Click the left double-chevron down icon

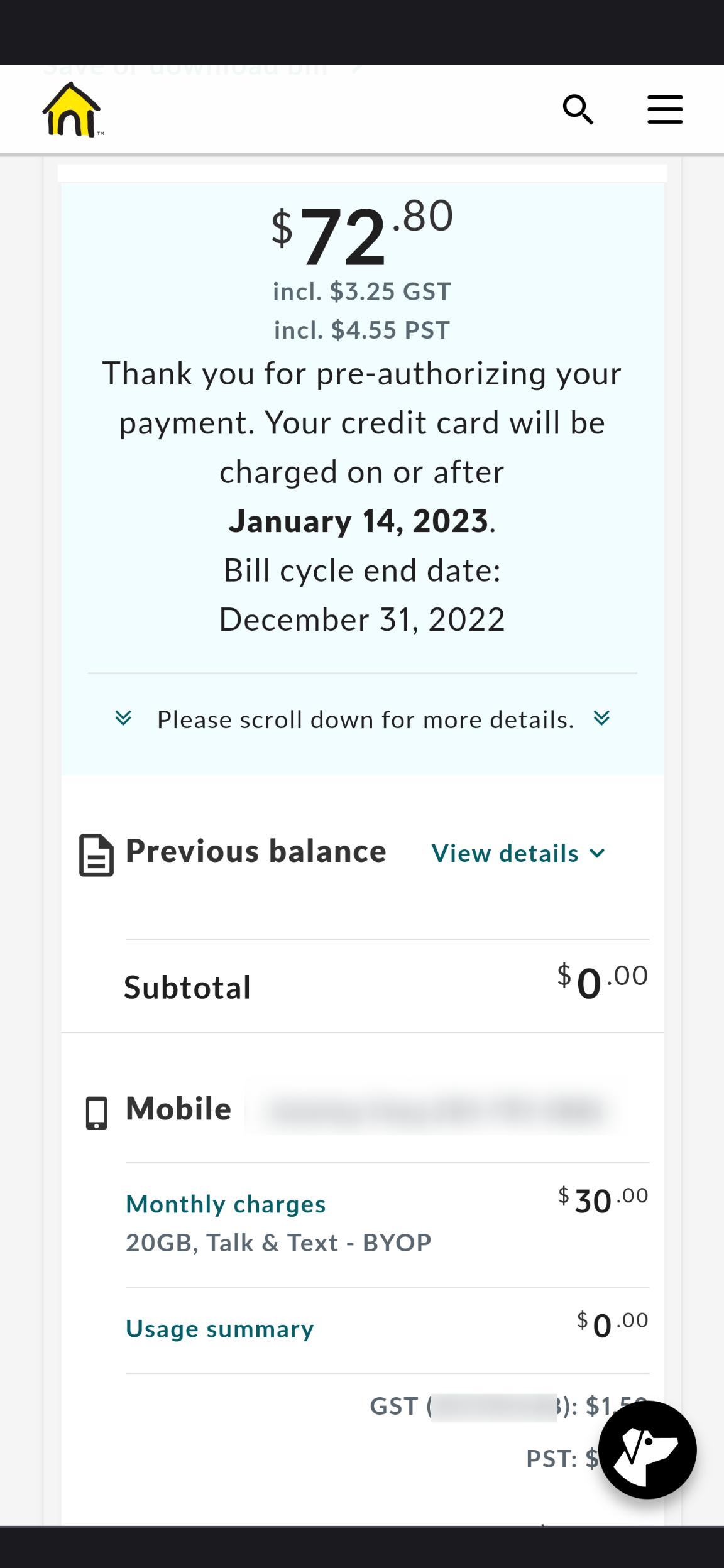coord(123,718)
